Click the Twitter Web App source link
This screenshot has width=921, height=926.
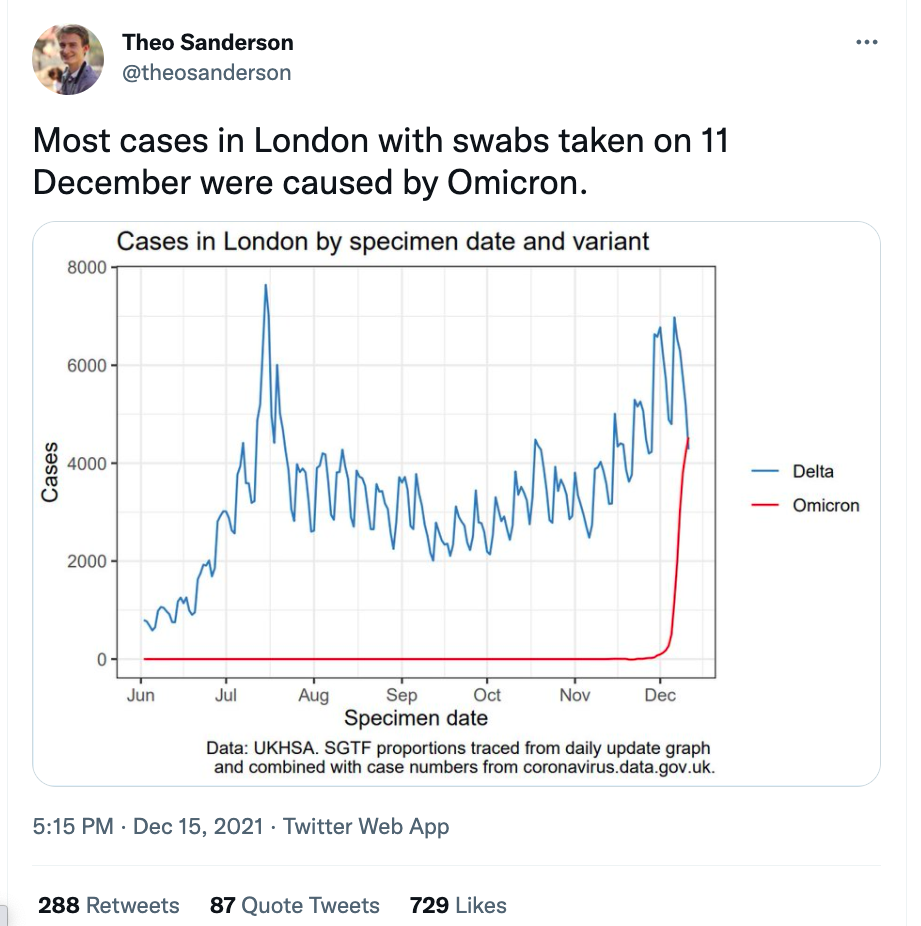[366, 827]
